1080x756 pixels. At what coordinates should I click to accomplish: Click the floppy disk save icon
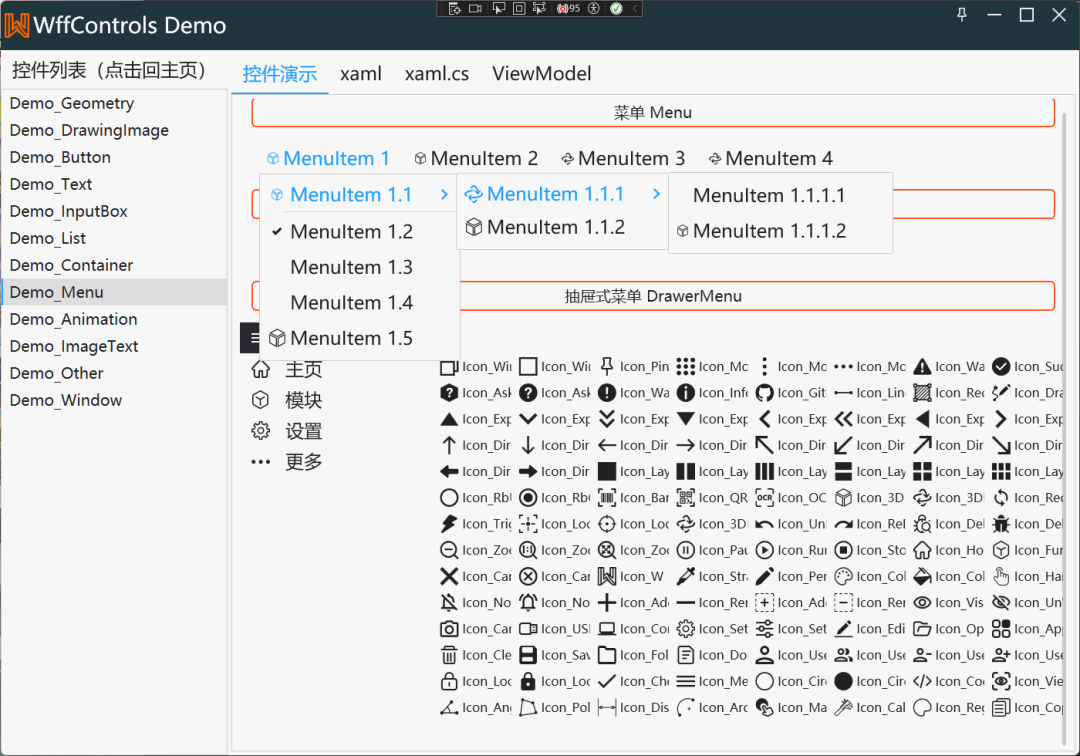pos(528,656)
